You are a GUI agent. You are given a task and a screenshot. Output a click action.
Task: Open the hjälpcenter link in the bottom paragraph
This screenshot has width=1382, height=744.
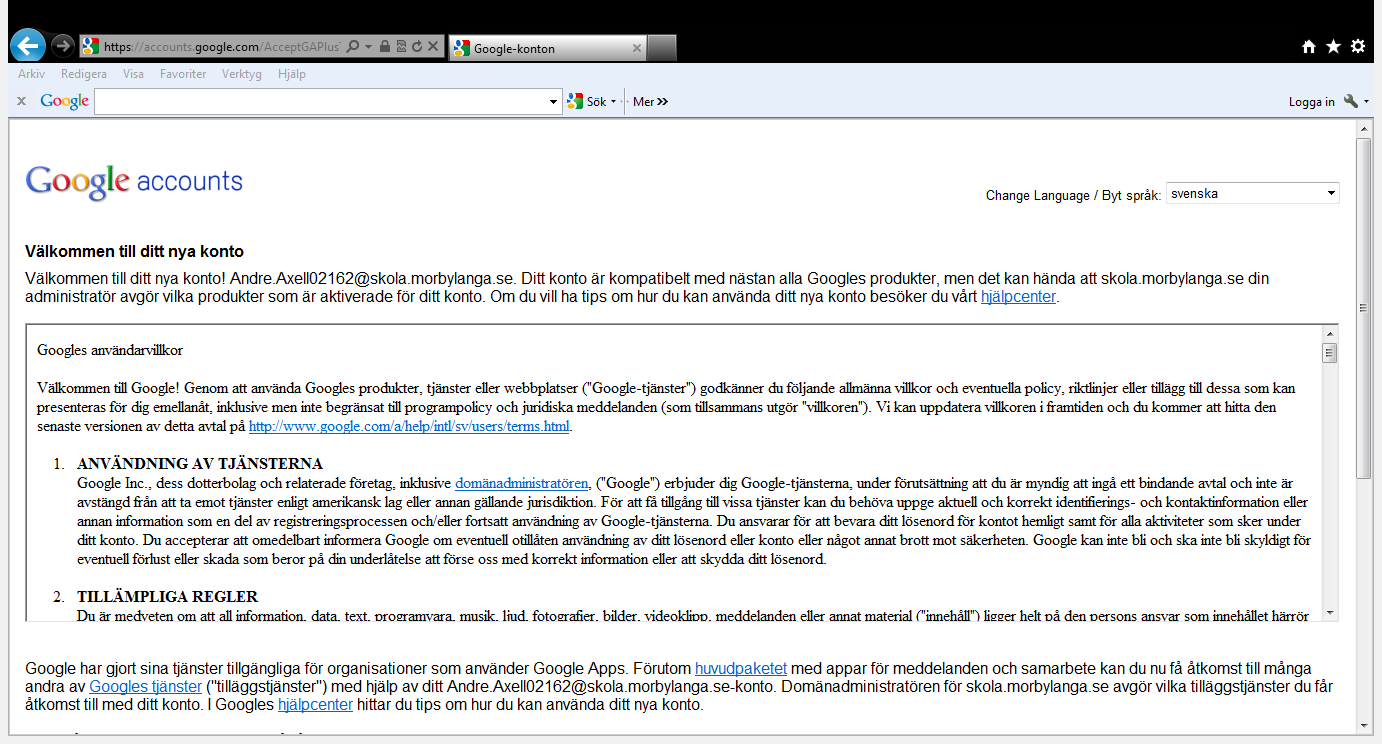click(315, 705)
